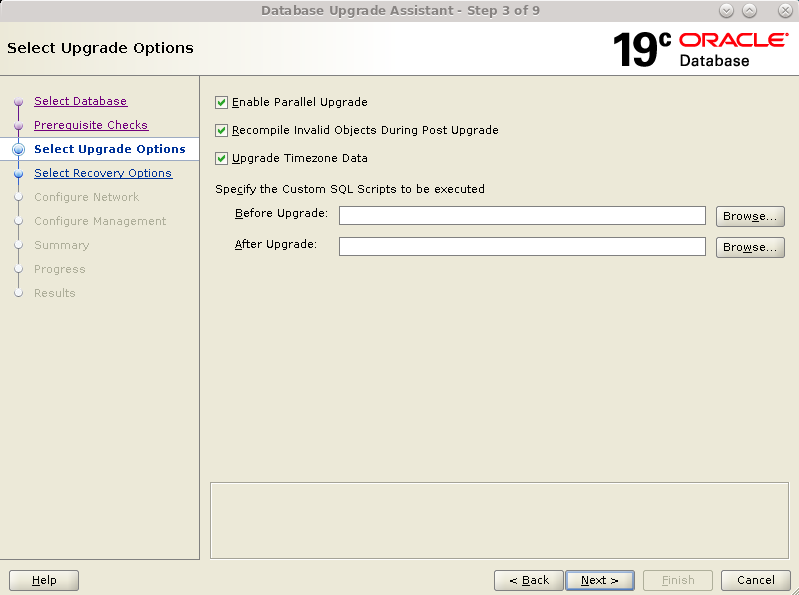Click the Select Recovery Options step bullet
This screenshot has width=799, height=595.
click(19, 174)
